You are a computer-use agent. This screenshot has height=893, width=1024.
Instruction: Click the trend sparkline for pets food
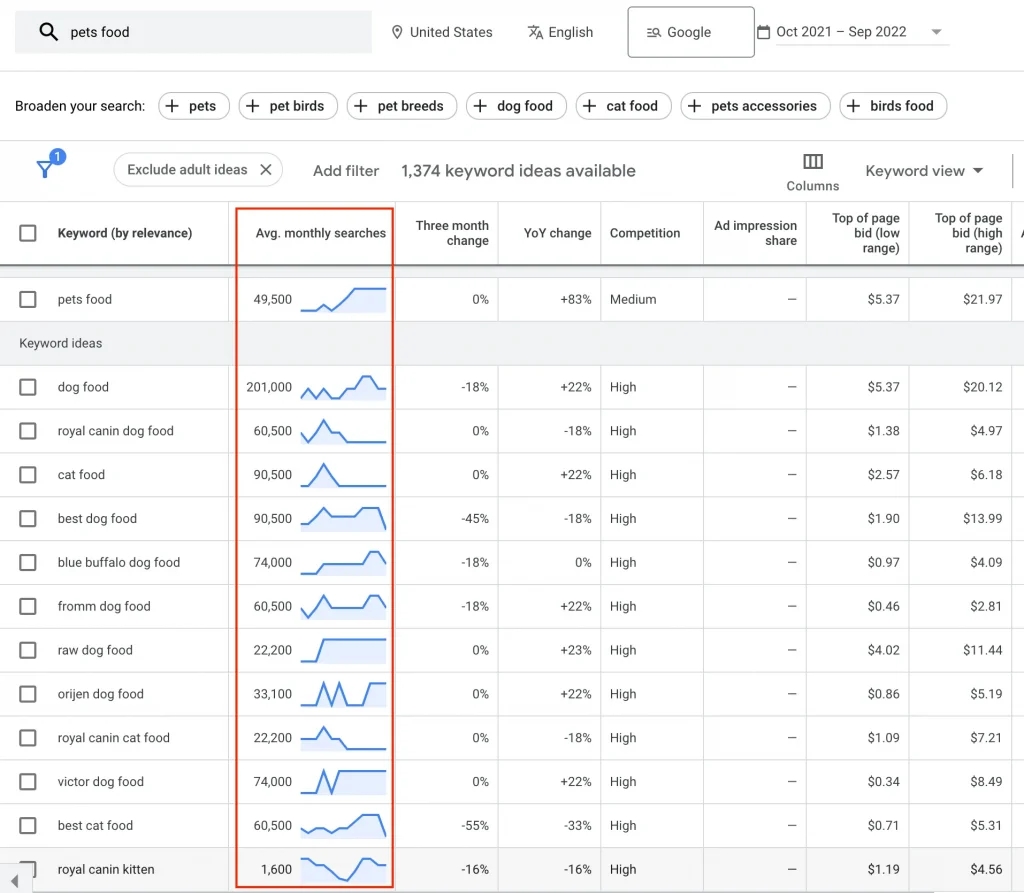click(x=344, y=300)
